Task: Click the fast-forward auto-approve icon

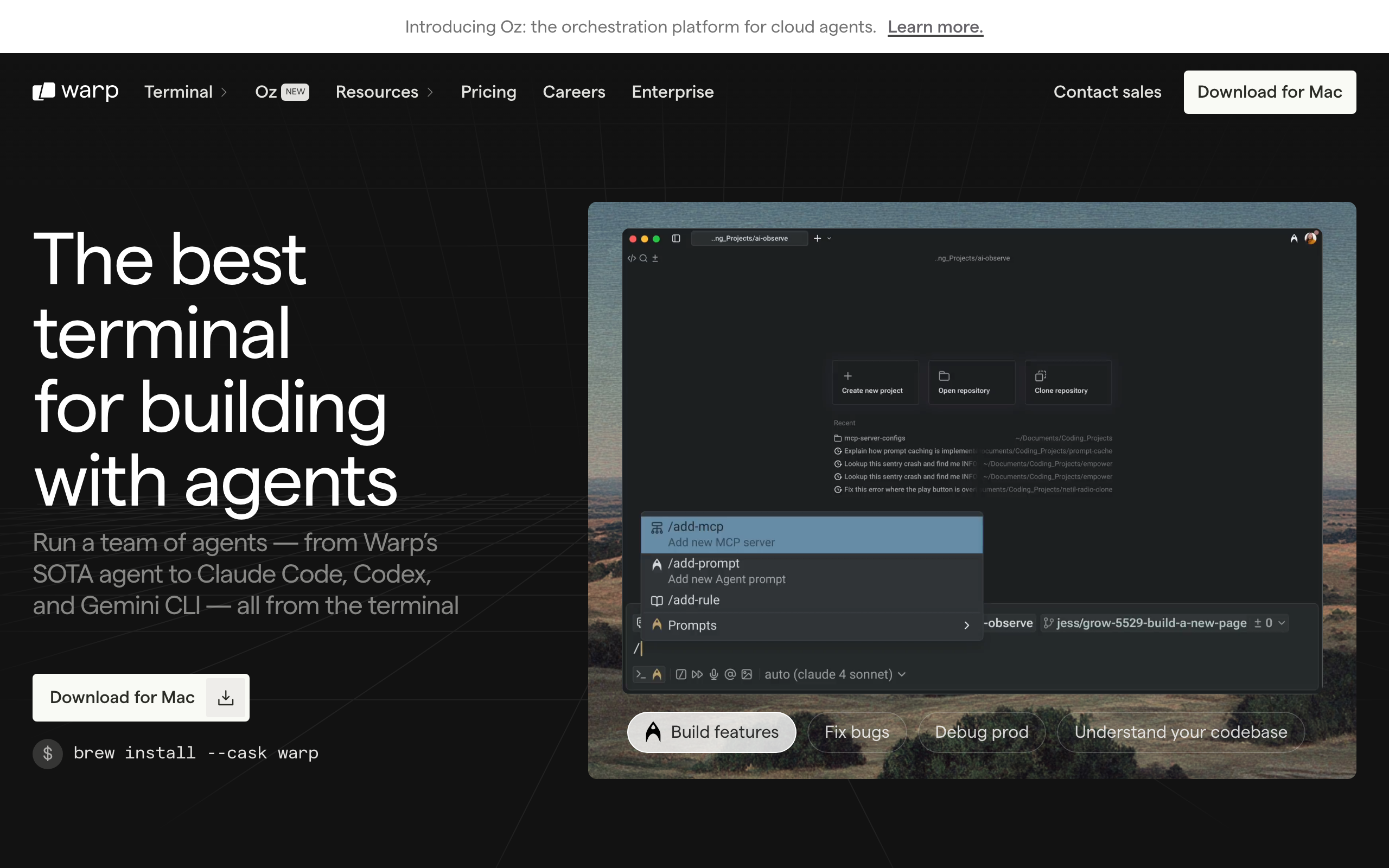Action: click(697, 674)
